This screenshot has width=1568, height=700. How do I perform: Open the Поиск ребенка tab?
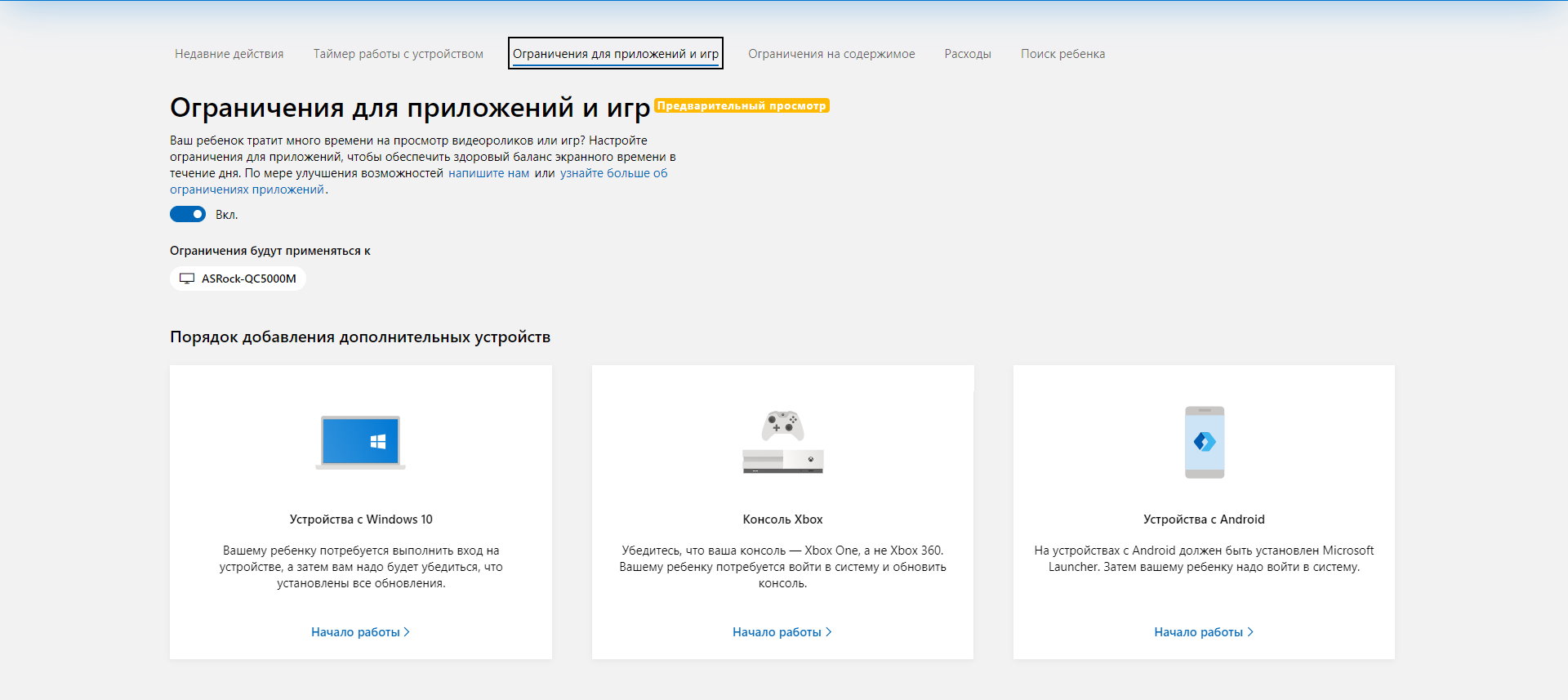(1062, 54)
